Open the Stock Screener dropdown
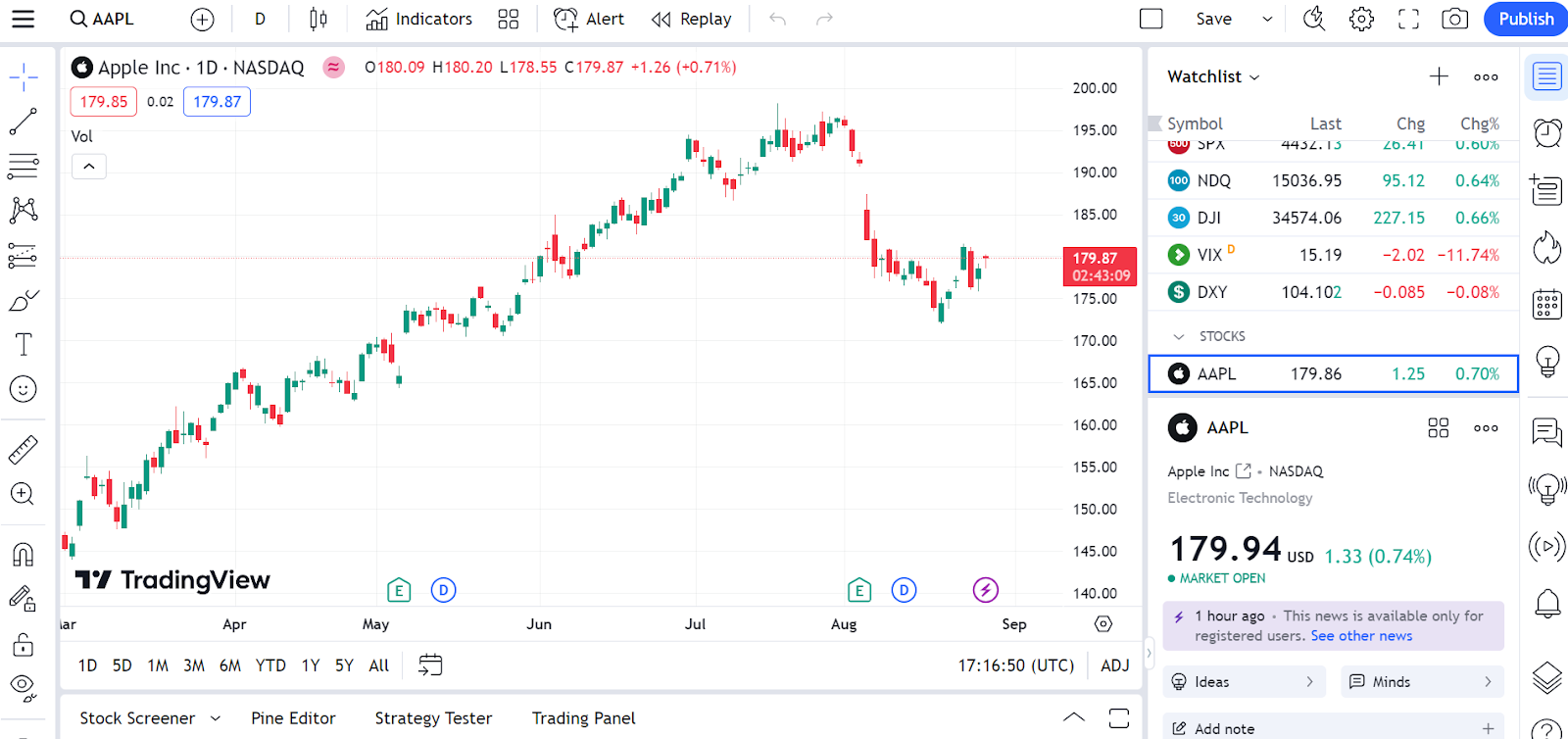The image size is (1568, 739). click(x=150, y=718)
